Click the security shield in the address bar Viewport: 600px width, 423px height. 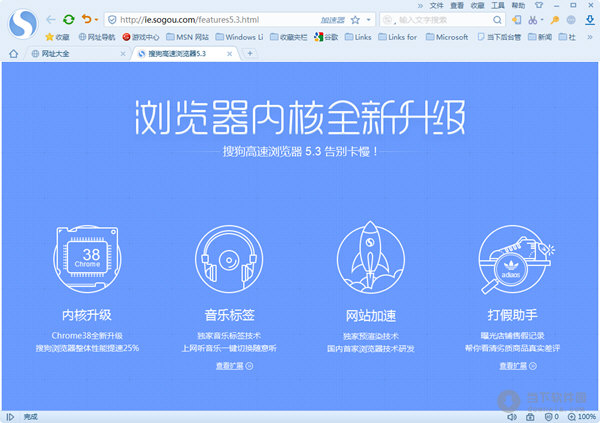[112, 20]
